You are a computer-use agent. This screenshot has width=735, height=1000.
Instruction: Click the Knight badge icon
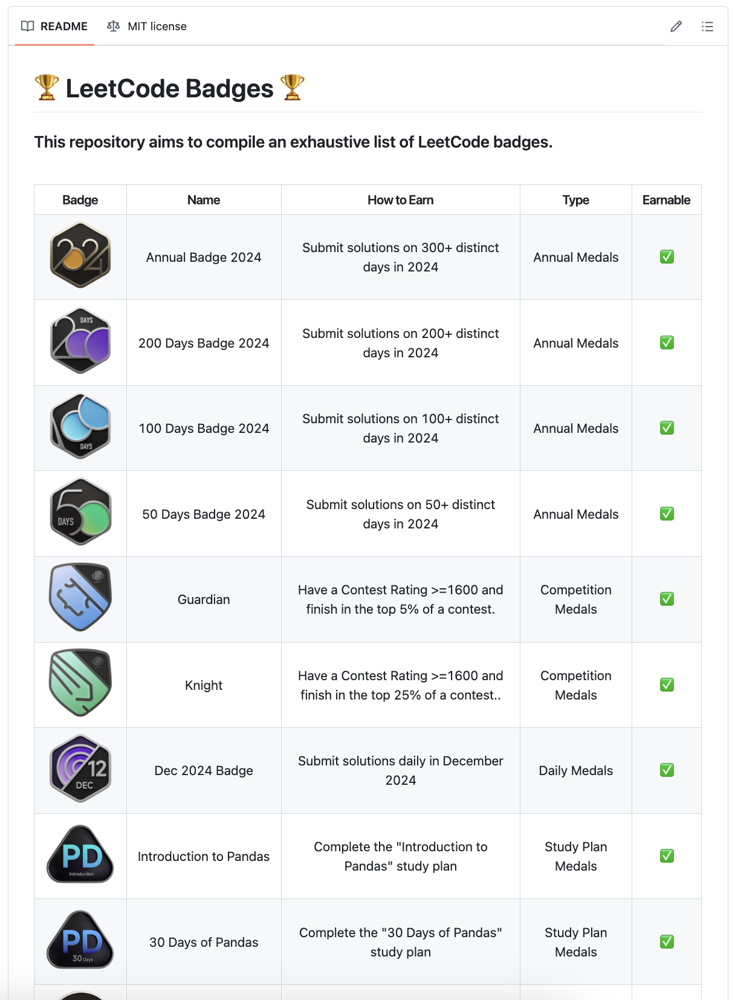pos(80,684)
